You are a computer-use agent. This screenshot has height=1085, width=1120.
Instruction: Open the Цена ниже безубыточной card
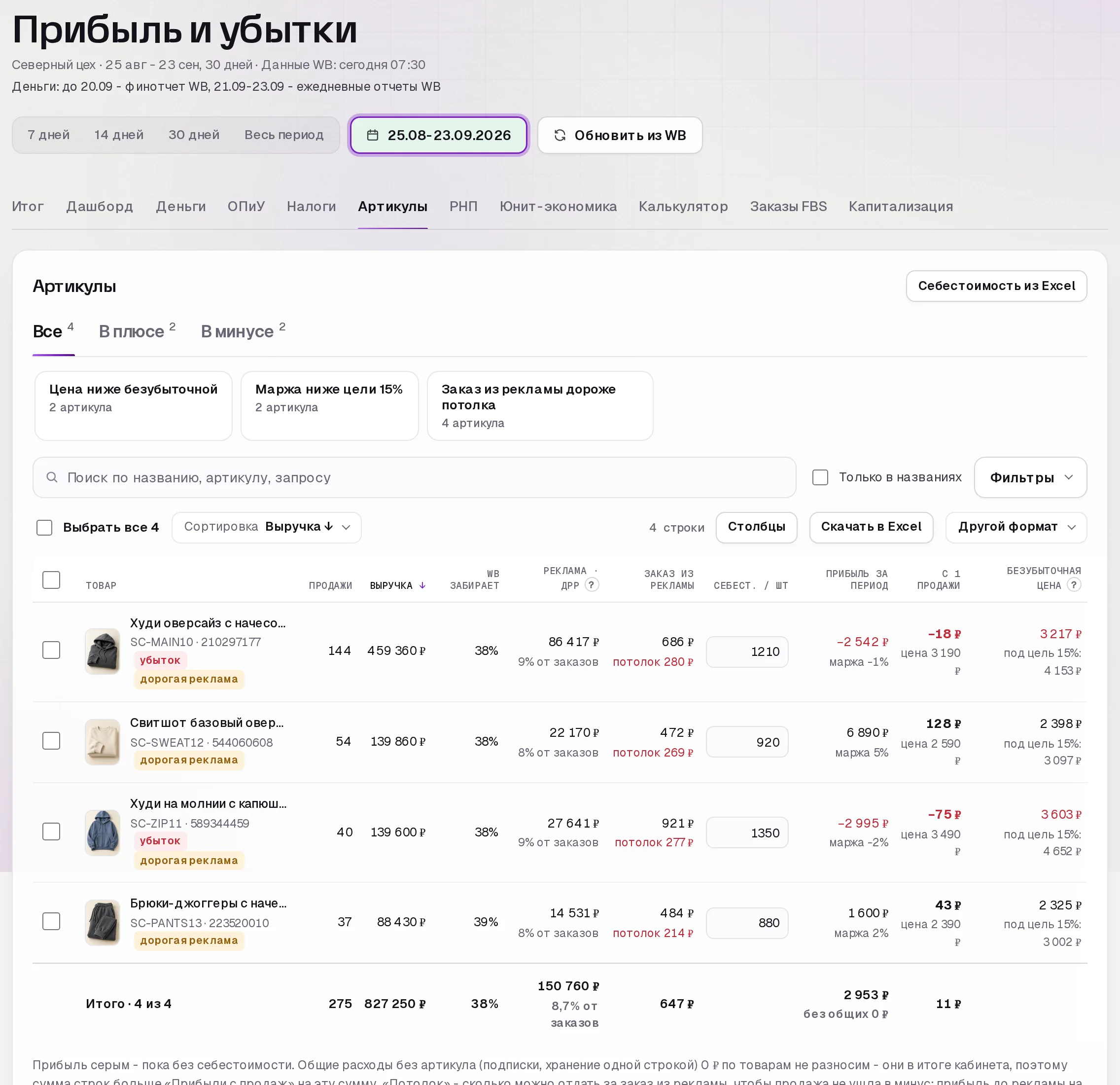(x=134, y=406)
